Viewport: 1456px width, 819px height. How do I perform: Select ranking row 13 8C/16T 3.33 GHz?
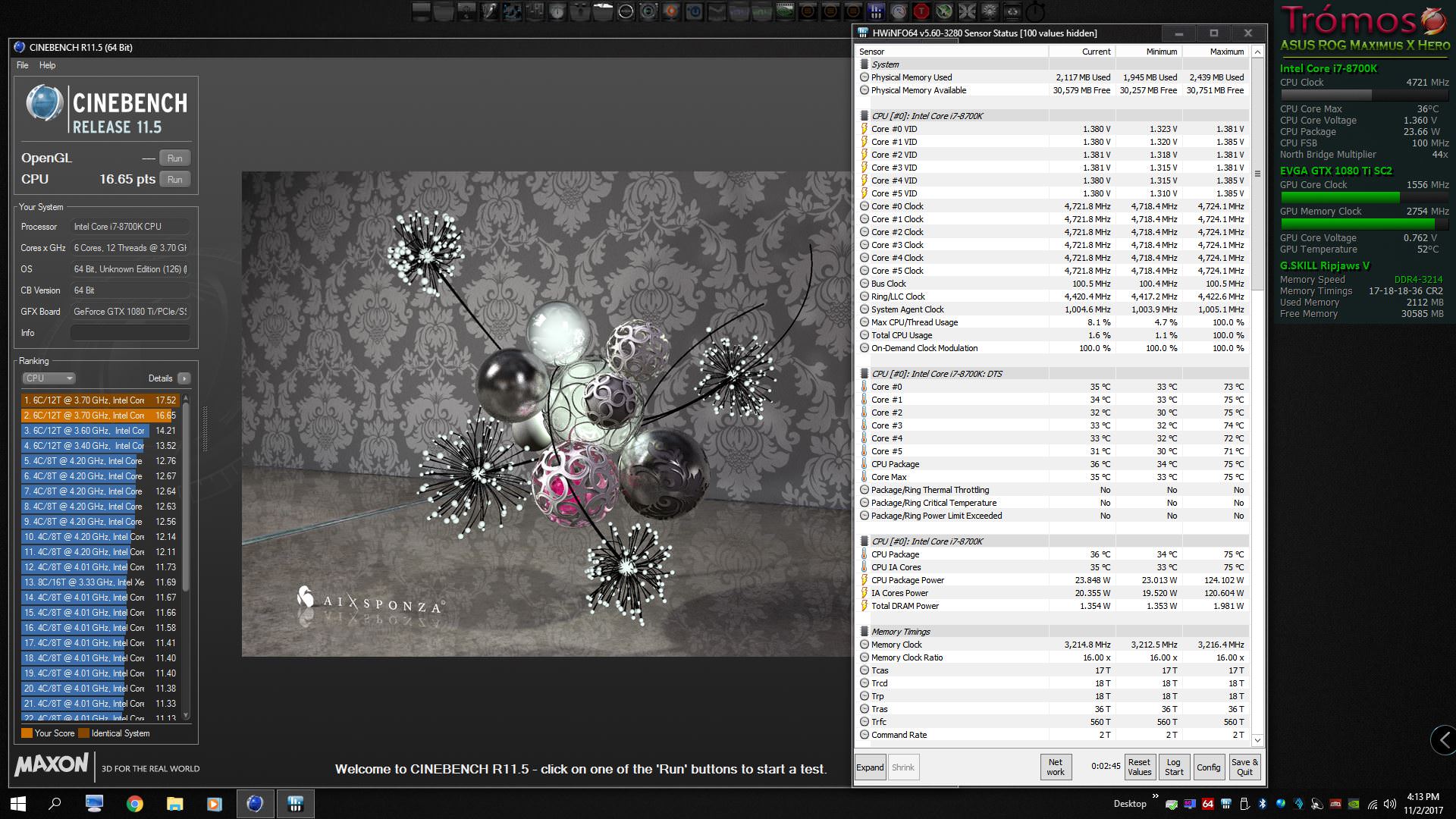coord(101,582)
